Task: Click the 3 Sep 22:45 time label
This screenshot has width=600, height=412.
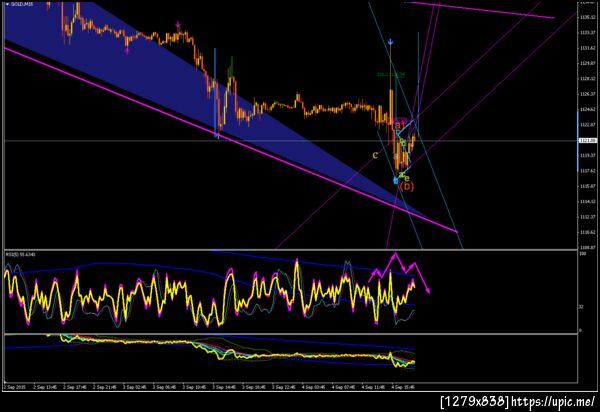Action: pyautogui.click(x=284, y=387)
